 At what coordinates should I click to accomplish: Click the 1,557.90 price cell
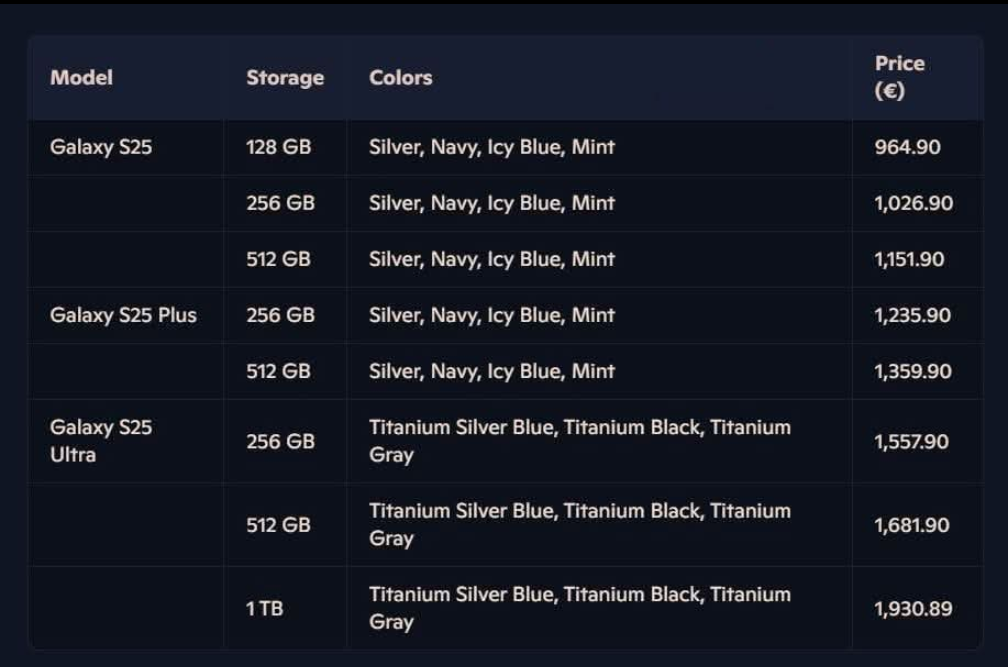(911, 441)
